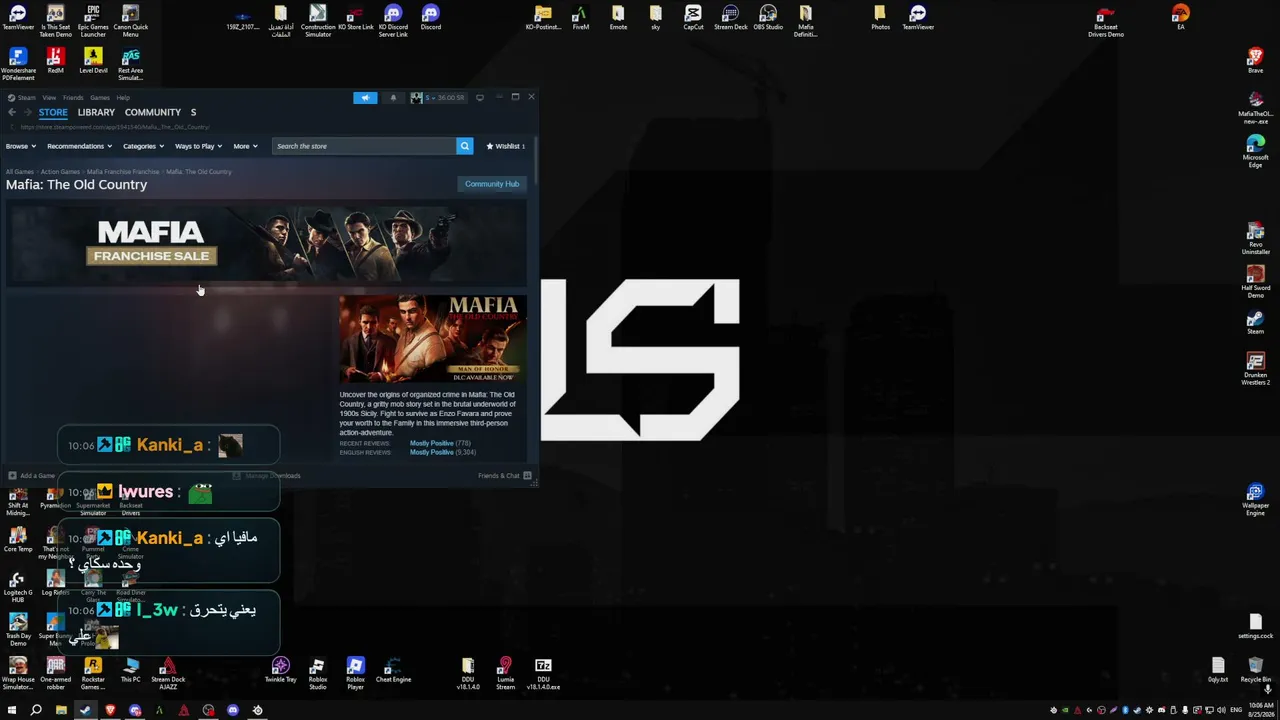1280x720 pixels.
Task: Open Revo Uninstaller shortcut
Action: [1255, 240]
